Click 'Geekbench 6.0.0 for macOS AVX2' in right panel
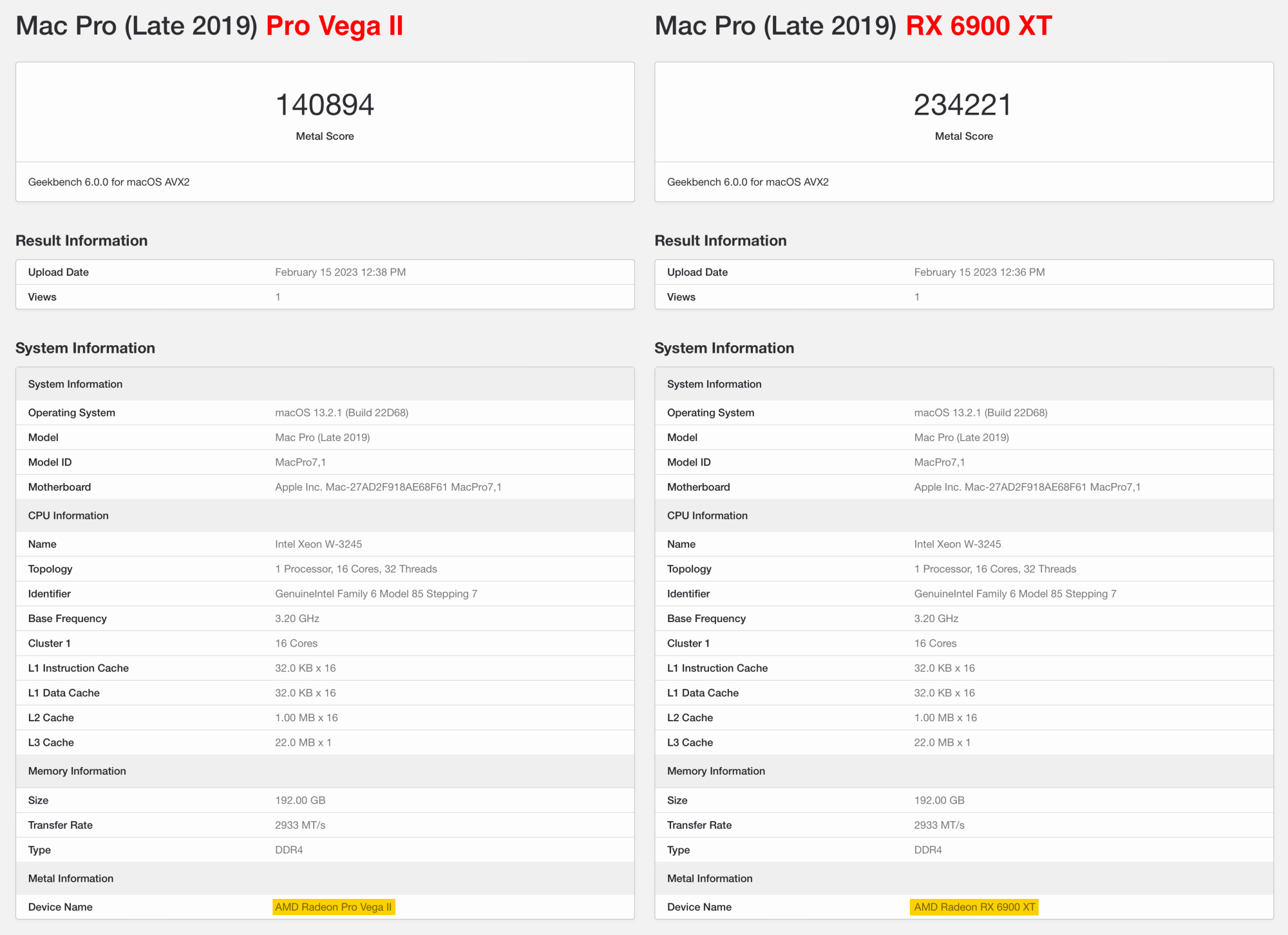Viewport: 1288px width, 935px height. tap(748, 182)
